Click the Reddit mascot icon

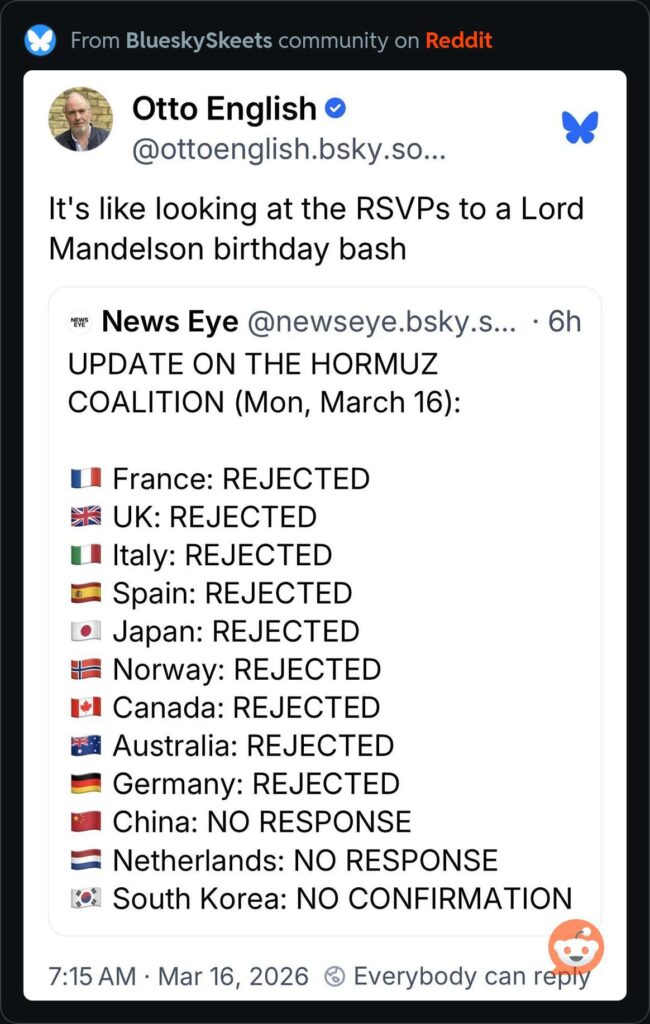pos(577,947)
